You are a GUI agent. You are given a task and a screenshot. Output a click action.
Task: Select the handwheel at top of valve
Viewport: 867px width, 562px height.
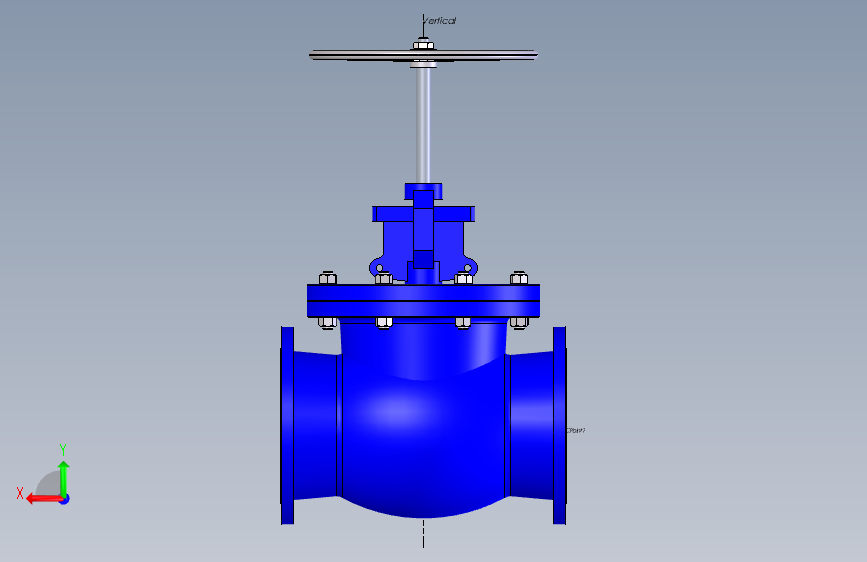tap(424, 55)
